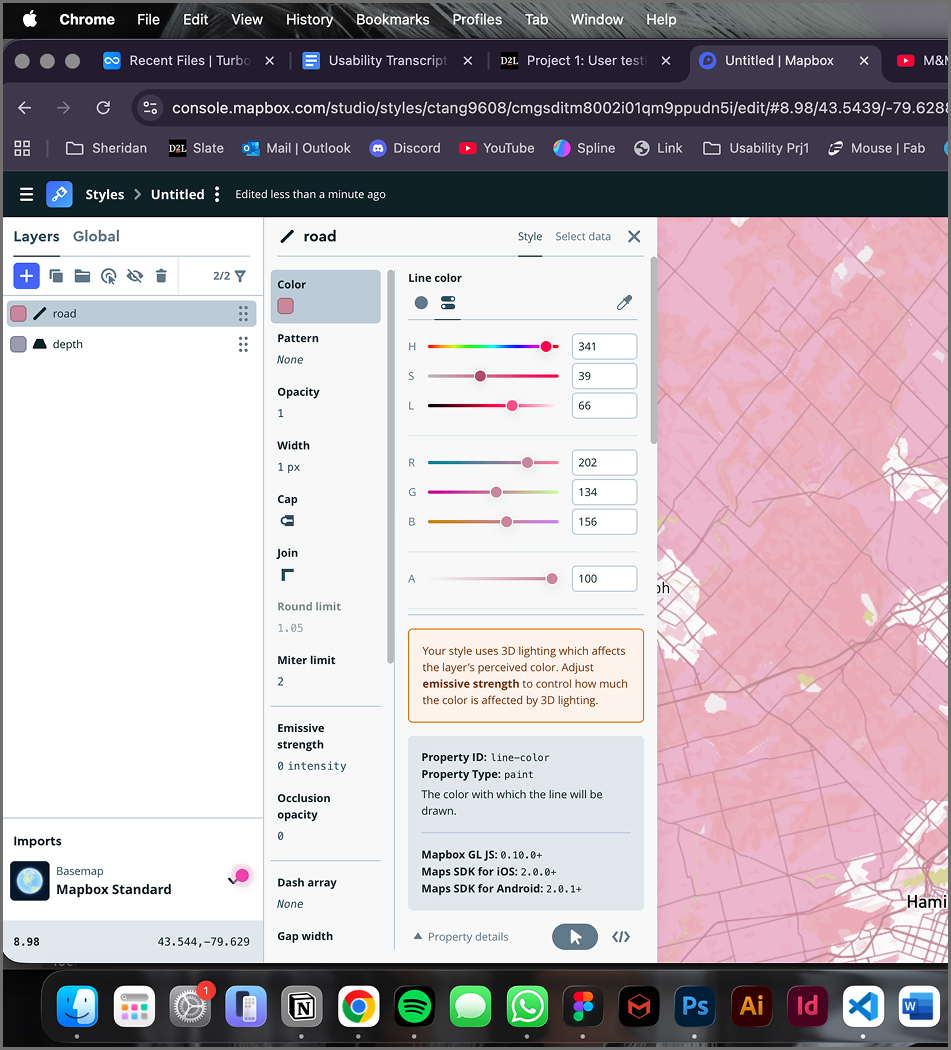Switch to the Global tab
The height and width of the screenshot is (1050, 951).
(x=96, y=236)
